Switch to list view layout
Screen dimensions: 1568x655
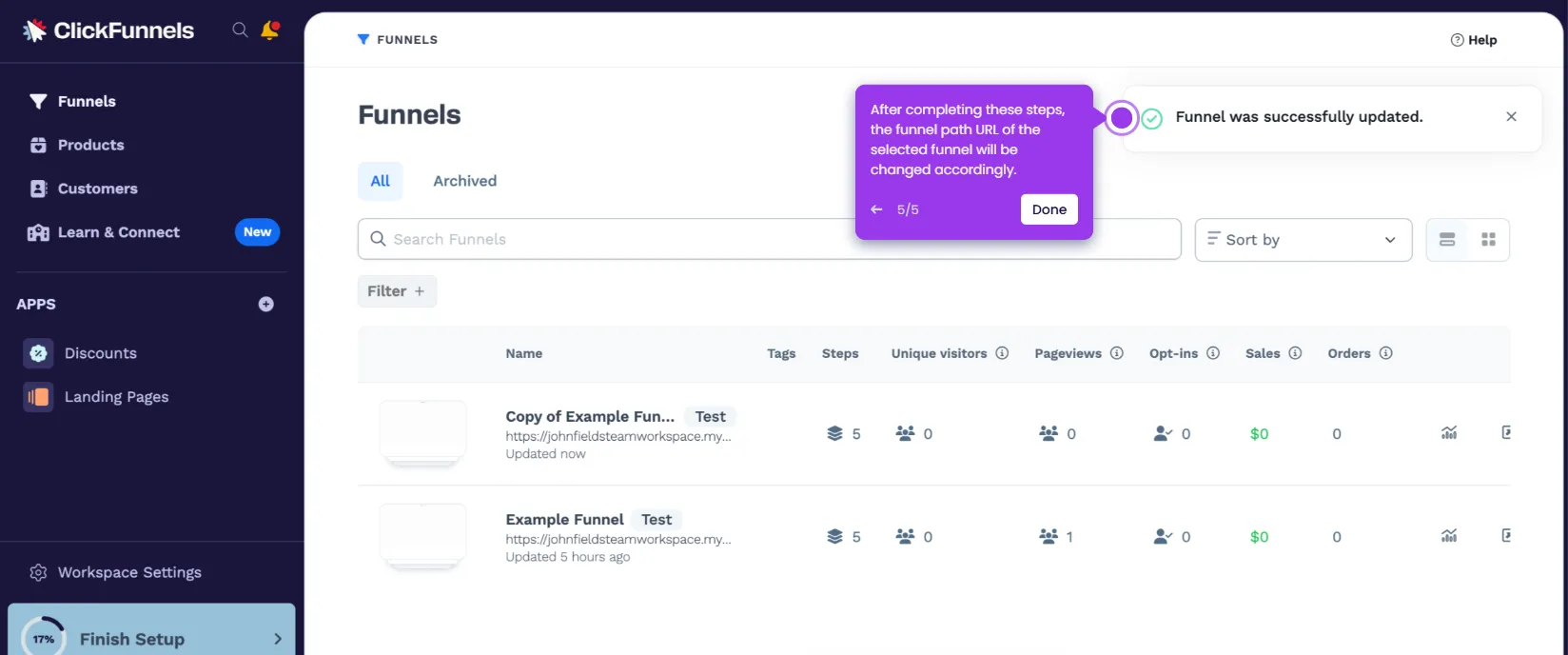[x=1447, y=240]
